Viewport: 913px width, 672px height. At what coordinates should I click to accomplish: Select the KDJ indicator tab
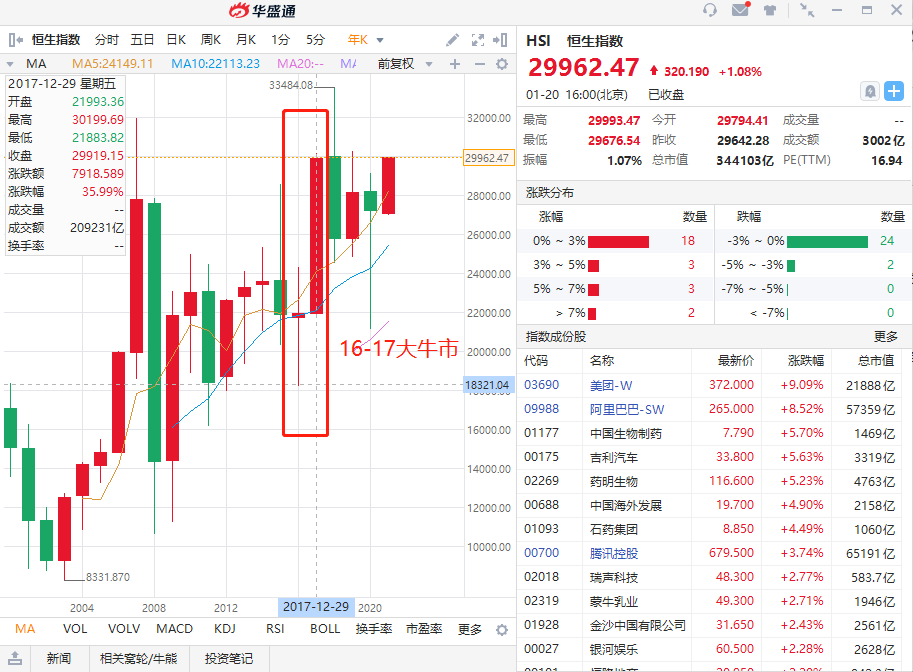pos(225,629)
